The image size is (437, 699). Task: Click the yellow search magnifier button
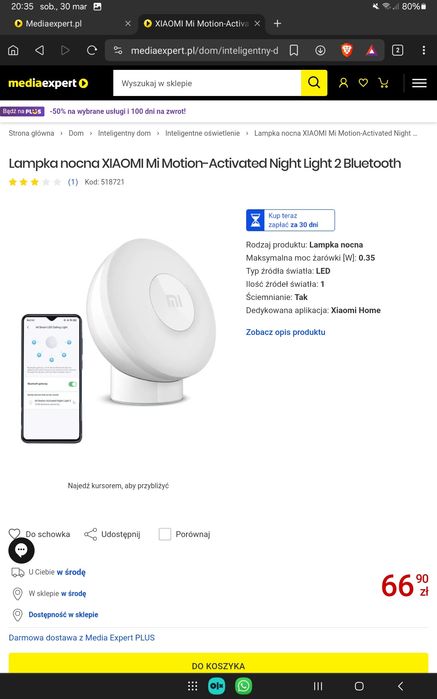314,83
